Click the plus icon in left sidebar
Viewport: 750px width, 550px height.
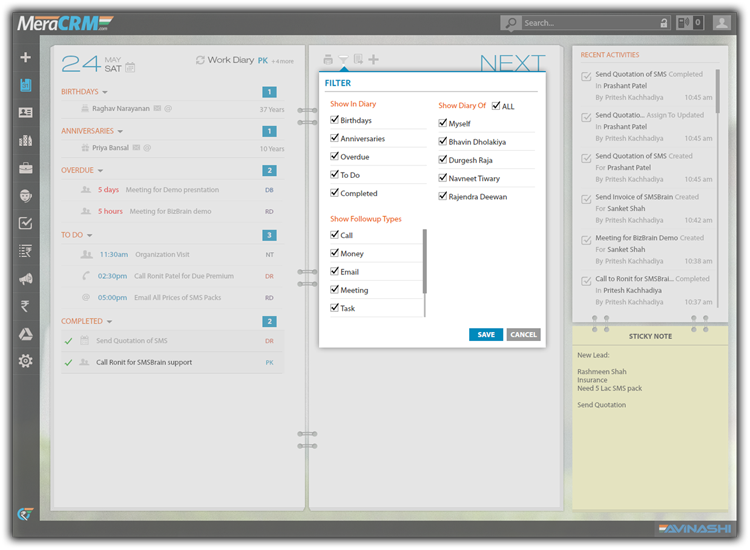point(25,58)
